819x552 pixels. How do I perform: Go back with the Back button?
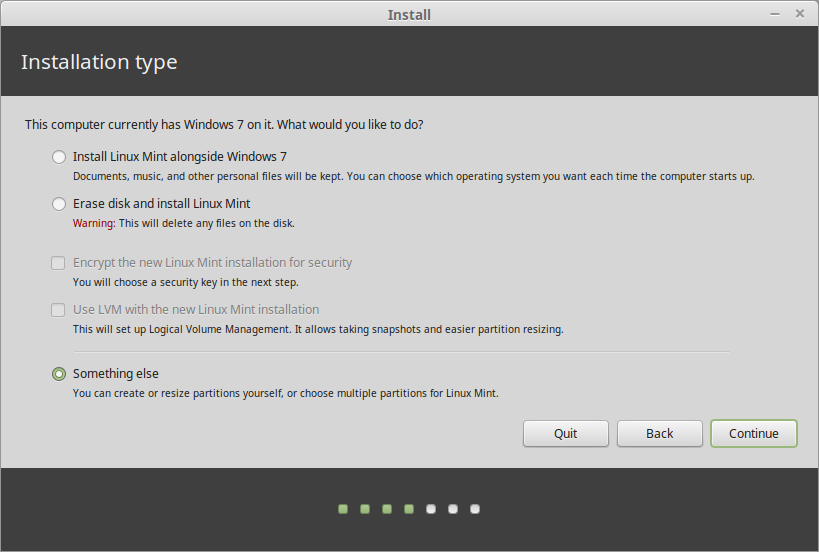660,433
